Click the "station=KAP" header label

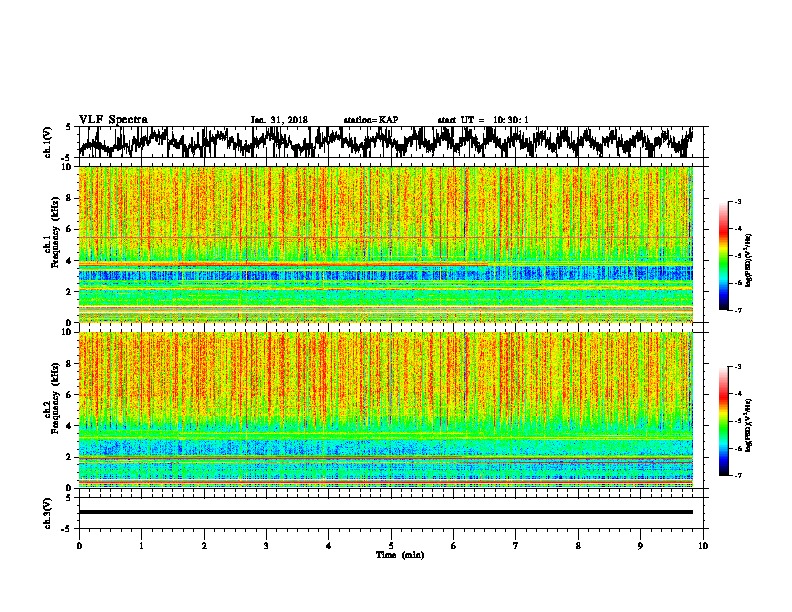(371, 120)
